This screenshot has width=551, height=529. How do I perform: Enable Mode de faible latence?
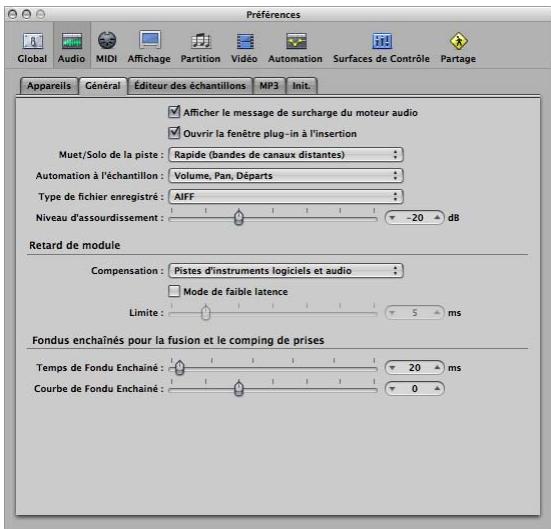(x=174, y=291)
